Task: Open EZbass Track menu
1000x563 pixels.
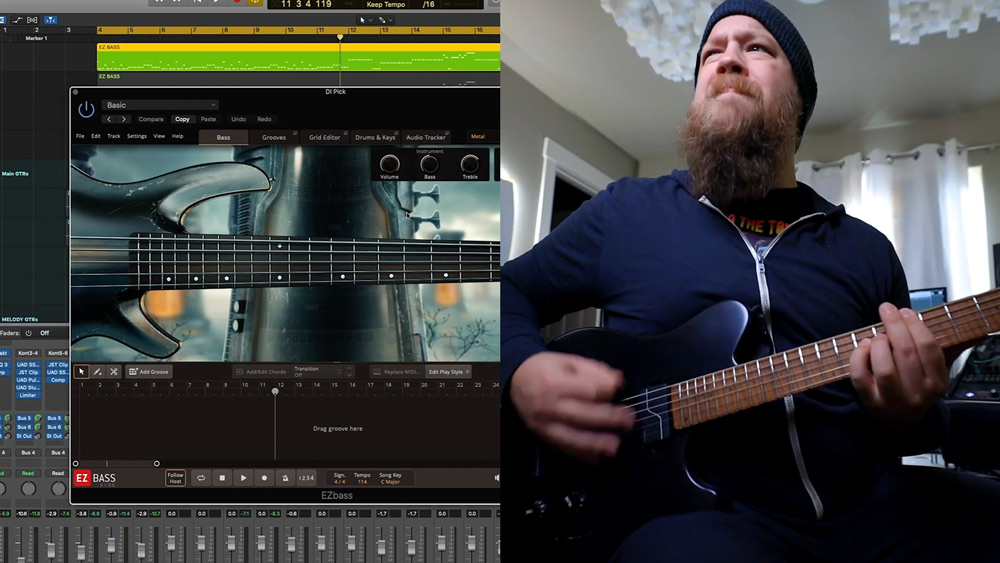Action: pyautogui.click(x=114, y=136)
